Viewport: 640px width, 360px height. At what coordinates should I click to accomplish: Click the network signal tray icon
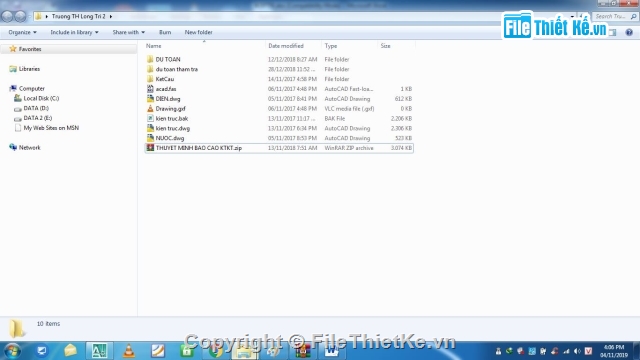coord(566,351)
